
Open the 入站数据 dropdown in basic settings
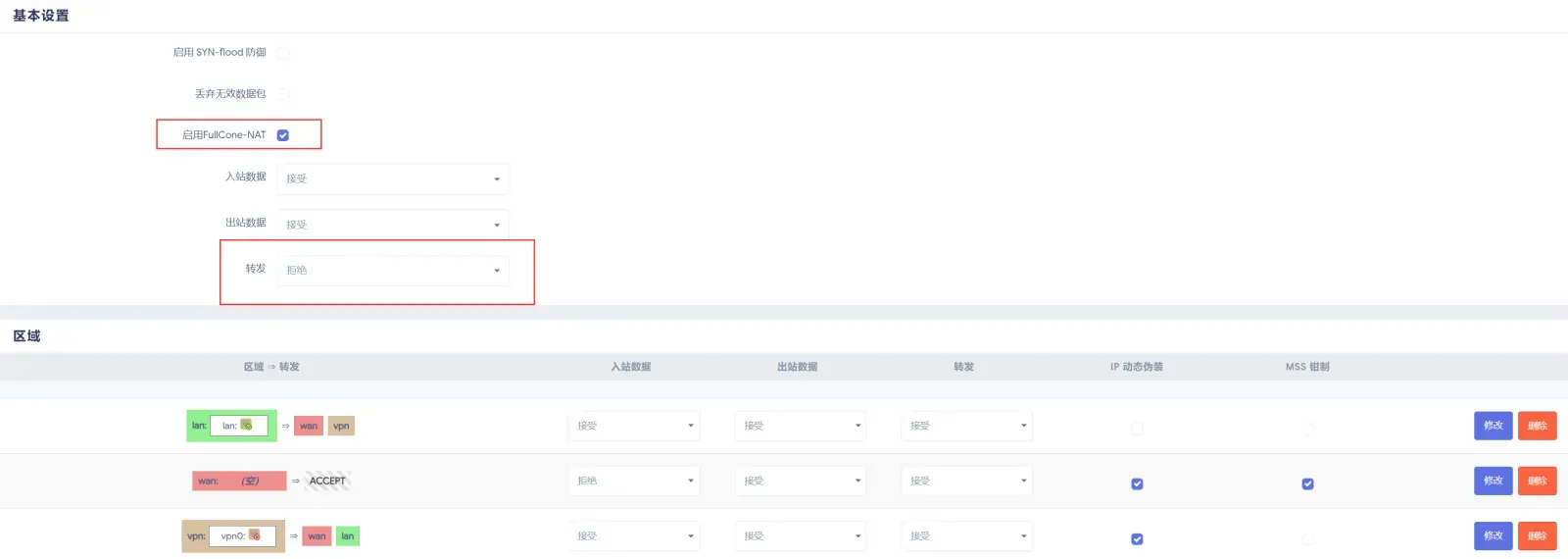(x=393, y=178)
